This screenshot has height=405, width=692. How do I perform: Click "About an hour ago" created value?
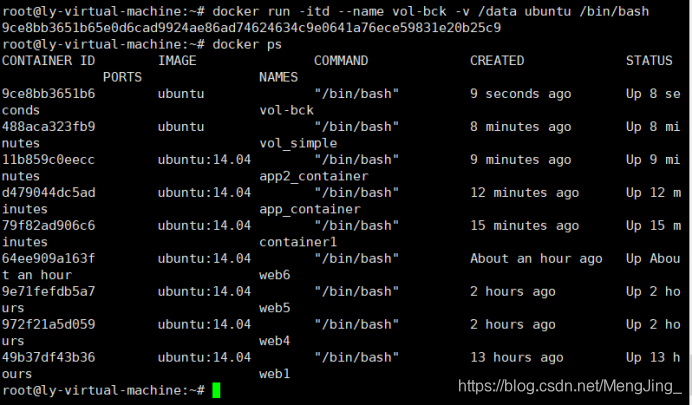[536, 259]
